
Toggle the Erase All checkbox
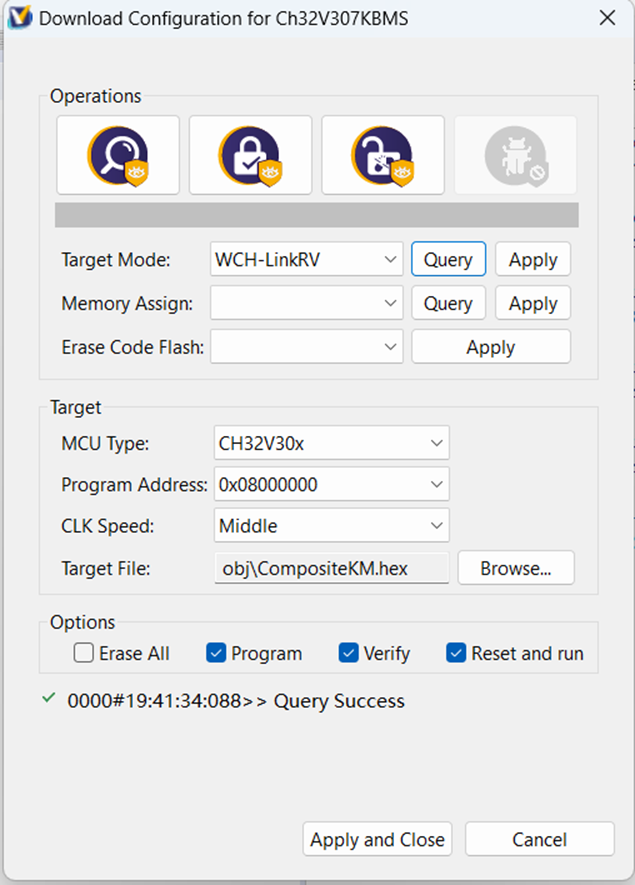[84, 653]
